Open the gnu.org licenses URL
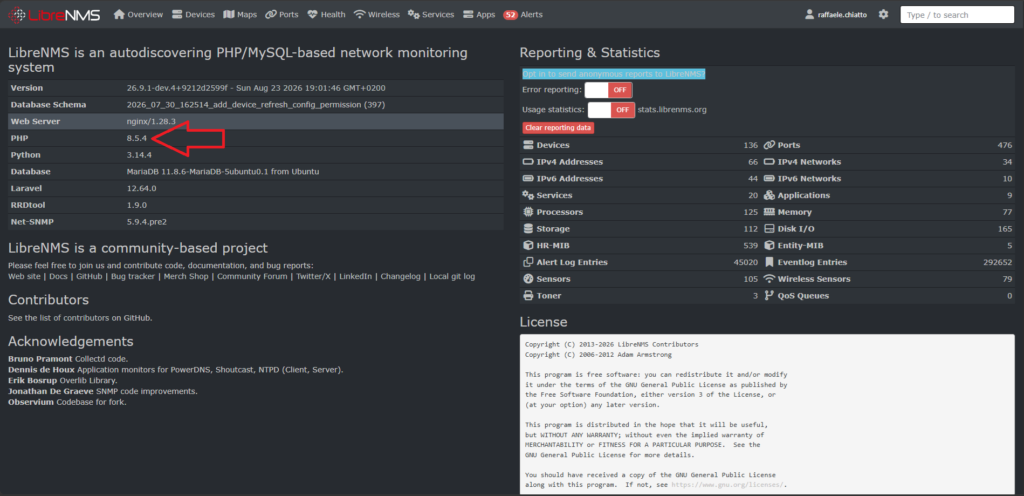The image size is (1024, 496). 727,485
